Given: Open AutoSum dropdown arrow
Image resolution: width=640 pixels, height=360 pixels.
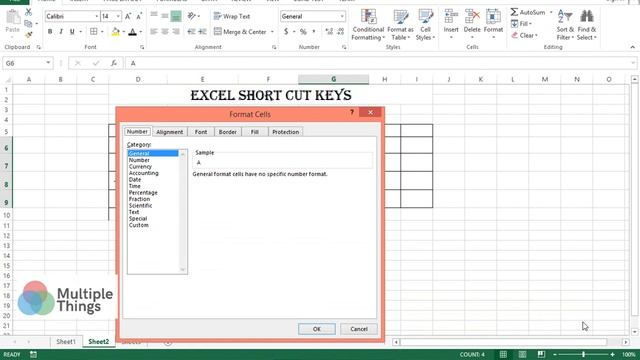Looking at the screenshot, I should [551, 12].
